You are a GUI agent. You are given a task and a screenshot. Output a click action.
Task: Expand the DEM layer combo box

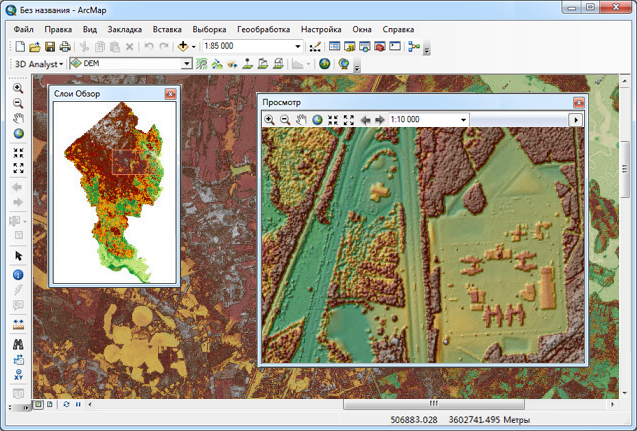186,63
